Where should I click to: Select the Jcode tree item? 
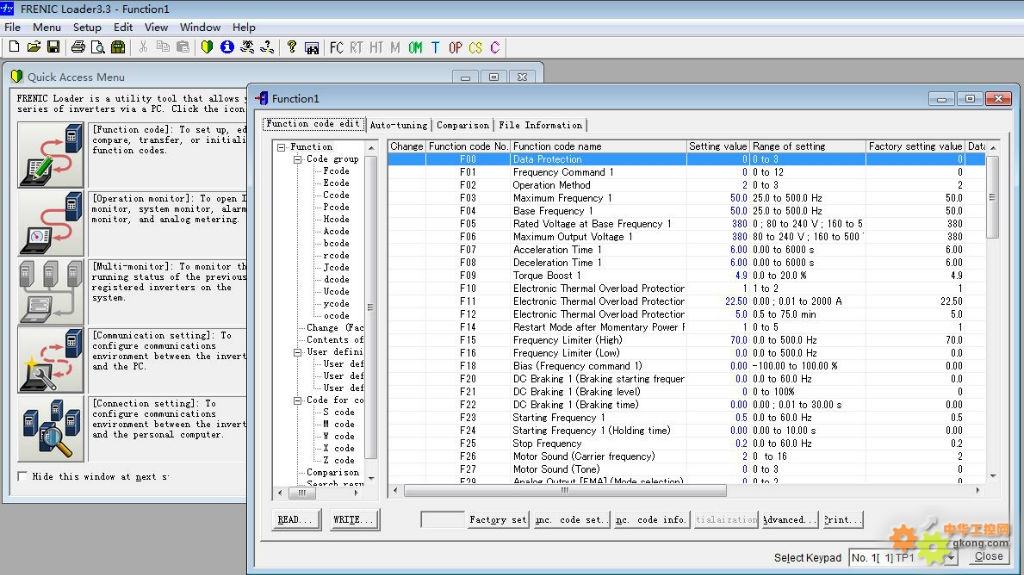[x=336, y=267]
